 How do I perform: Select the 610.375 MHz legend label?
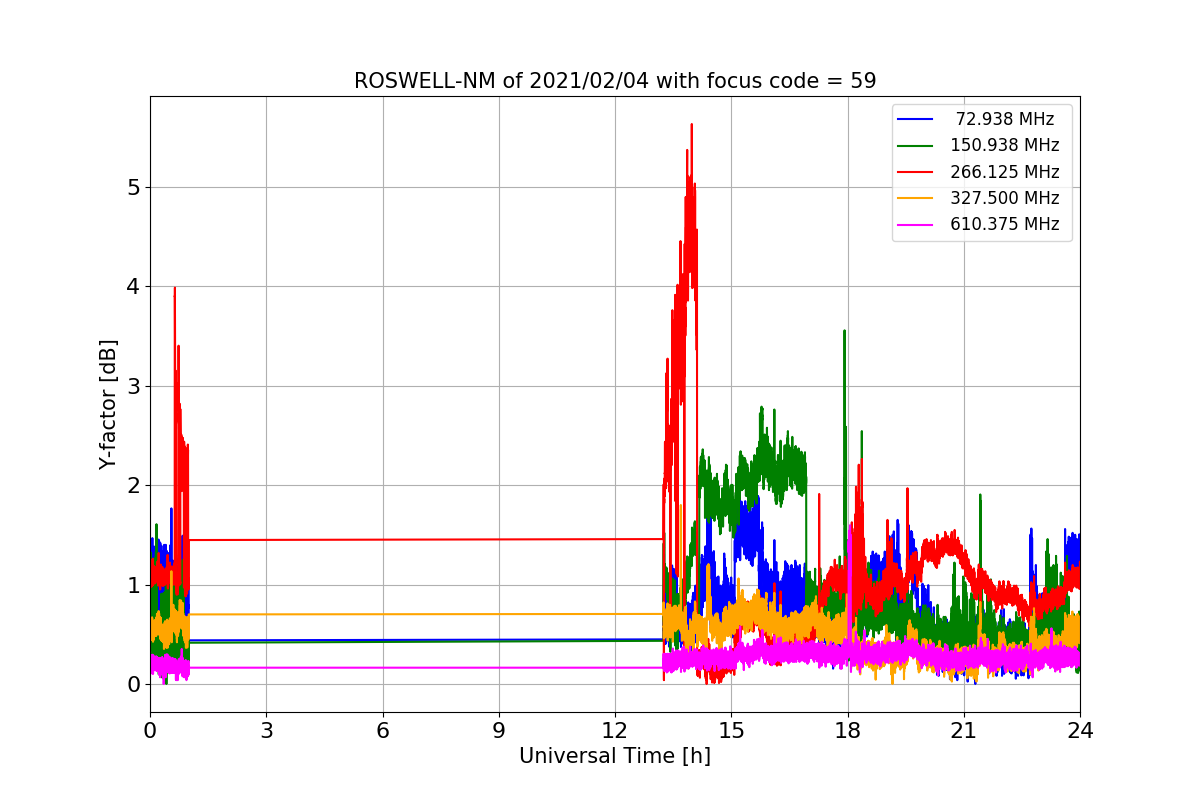(x=1005, y=224)
